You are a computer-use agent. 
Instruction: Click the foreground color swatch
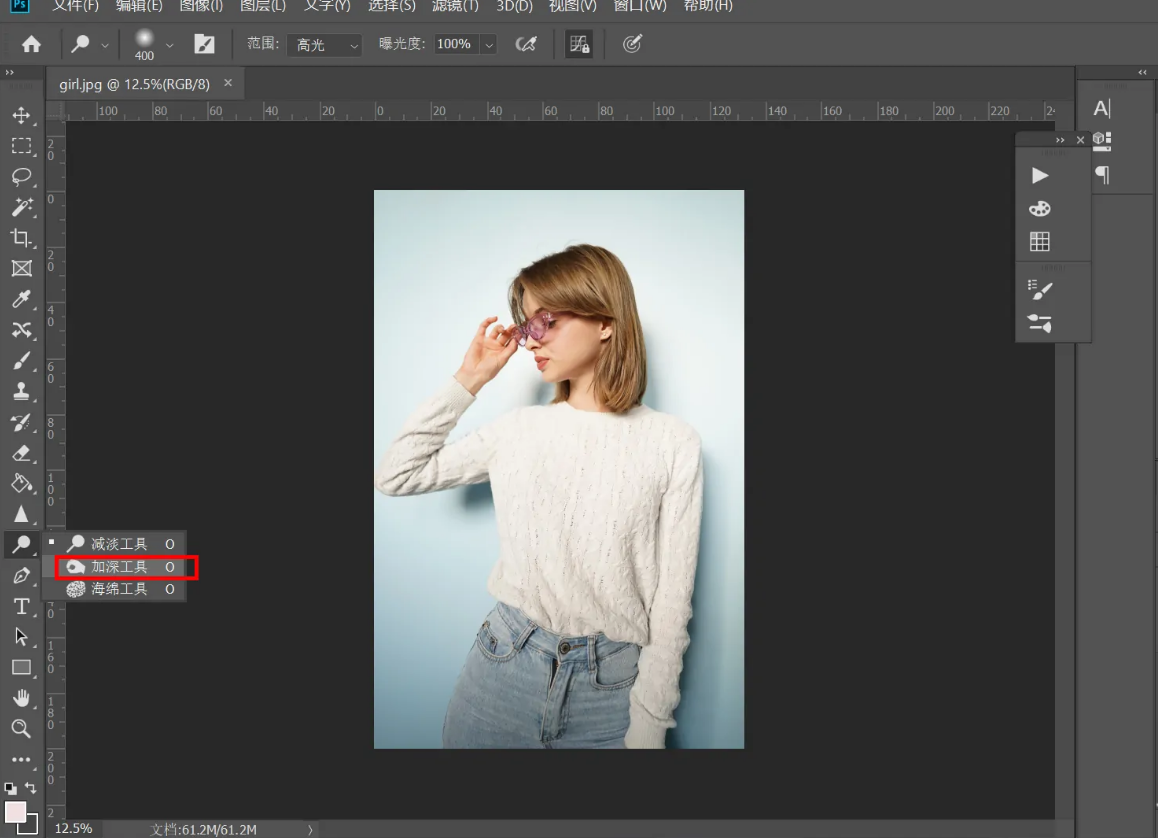click(15, 811)
